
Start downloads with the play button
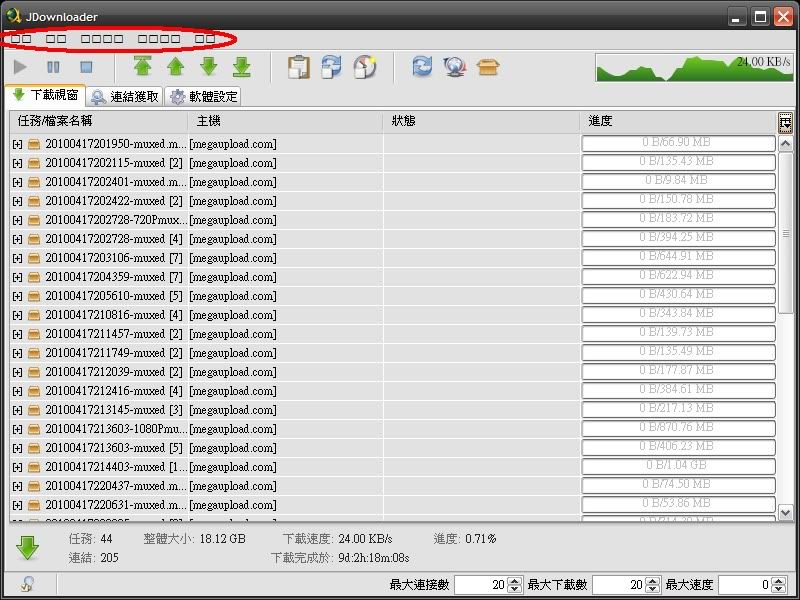click(x=20, y=66)
